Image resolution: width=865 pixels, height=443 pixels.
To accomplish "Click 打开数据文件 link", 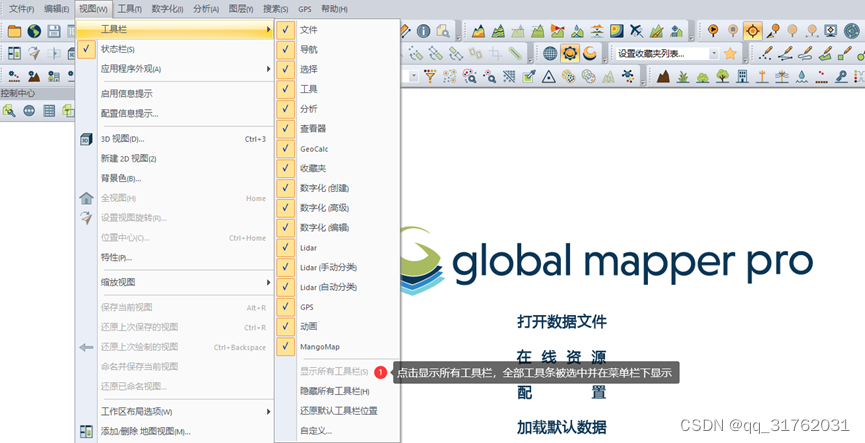I will (x=562, y=322).
